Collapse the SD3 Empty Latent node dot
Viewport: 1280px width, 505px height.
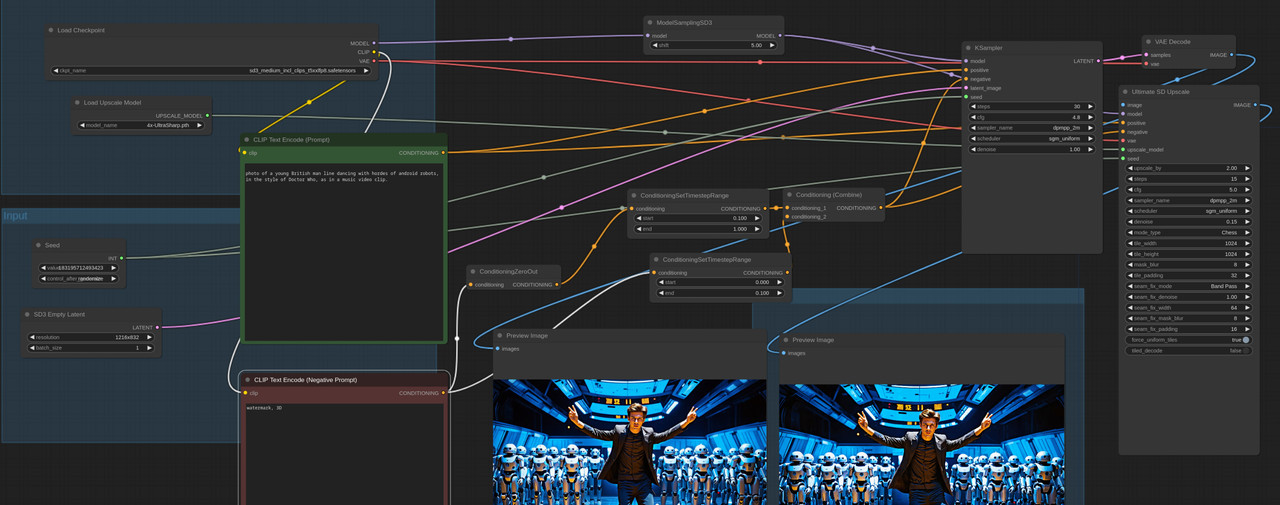[x=28, y=314]
